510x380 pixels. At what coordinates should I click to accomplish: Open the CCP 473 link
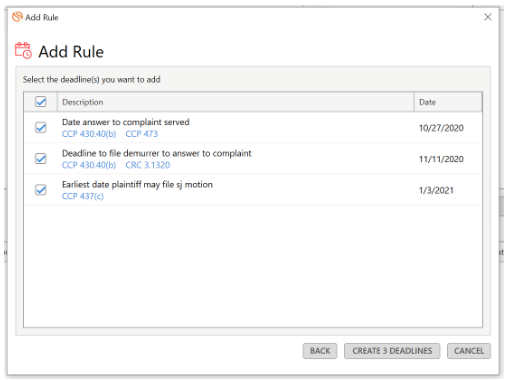[x=142, y=134]
